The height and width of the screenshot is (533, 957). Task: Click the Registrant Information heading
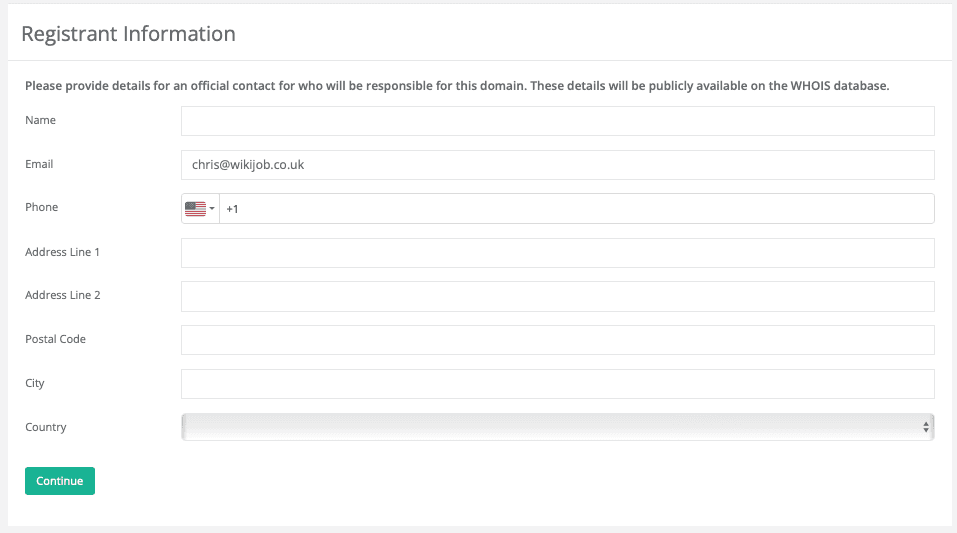click(x=128, y=34)
